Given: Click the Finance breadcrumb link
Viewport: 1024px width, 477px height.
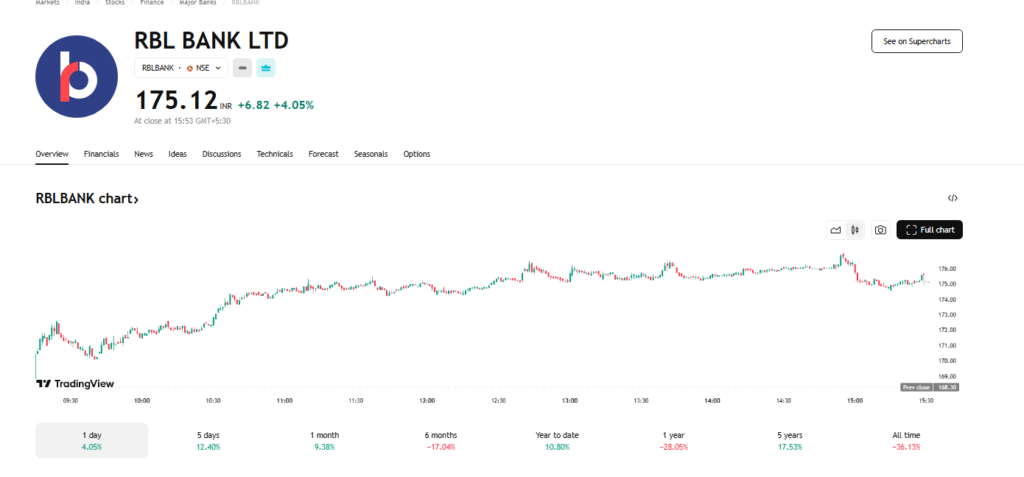Looking at the screenshot, I should click(x=152, y=3).
